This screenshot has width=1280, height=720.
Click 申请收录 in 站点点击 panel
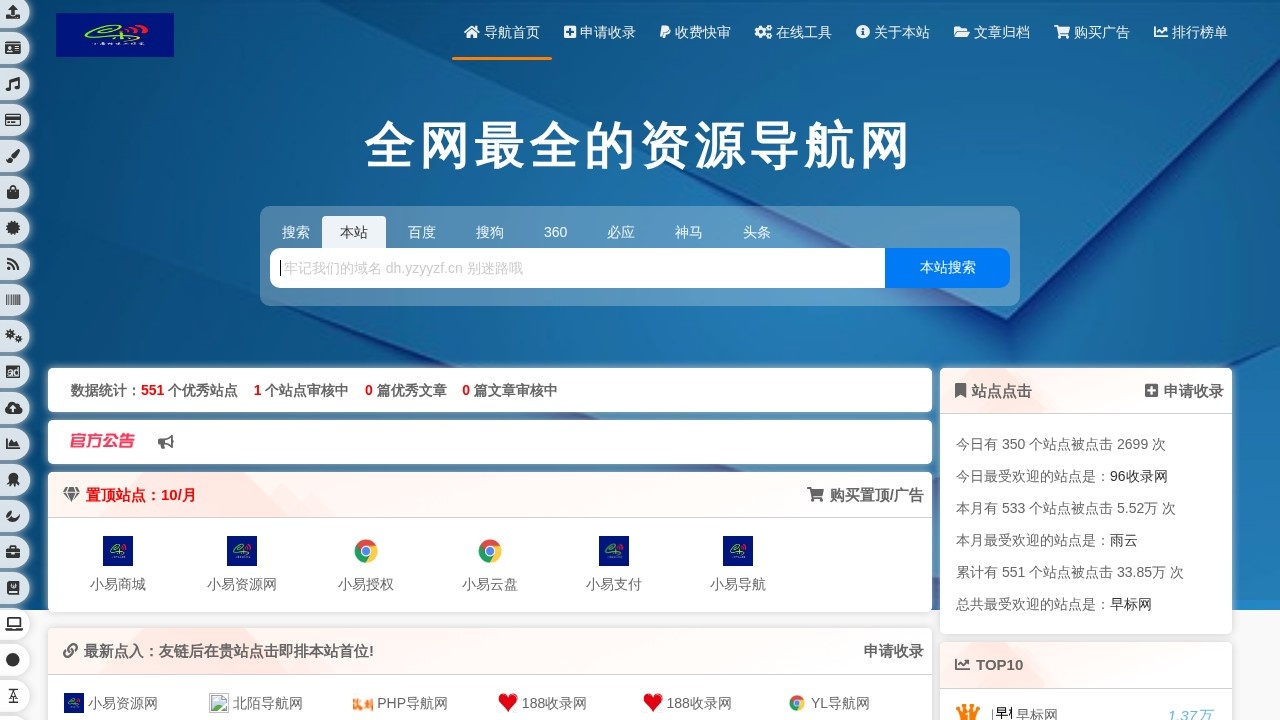coord(1184,391)
